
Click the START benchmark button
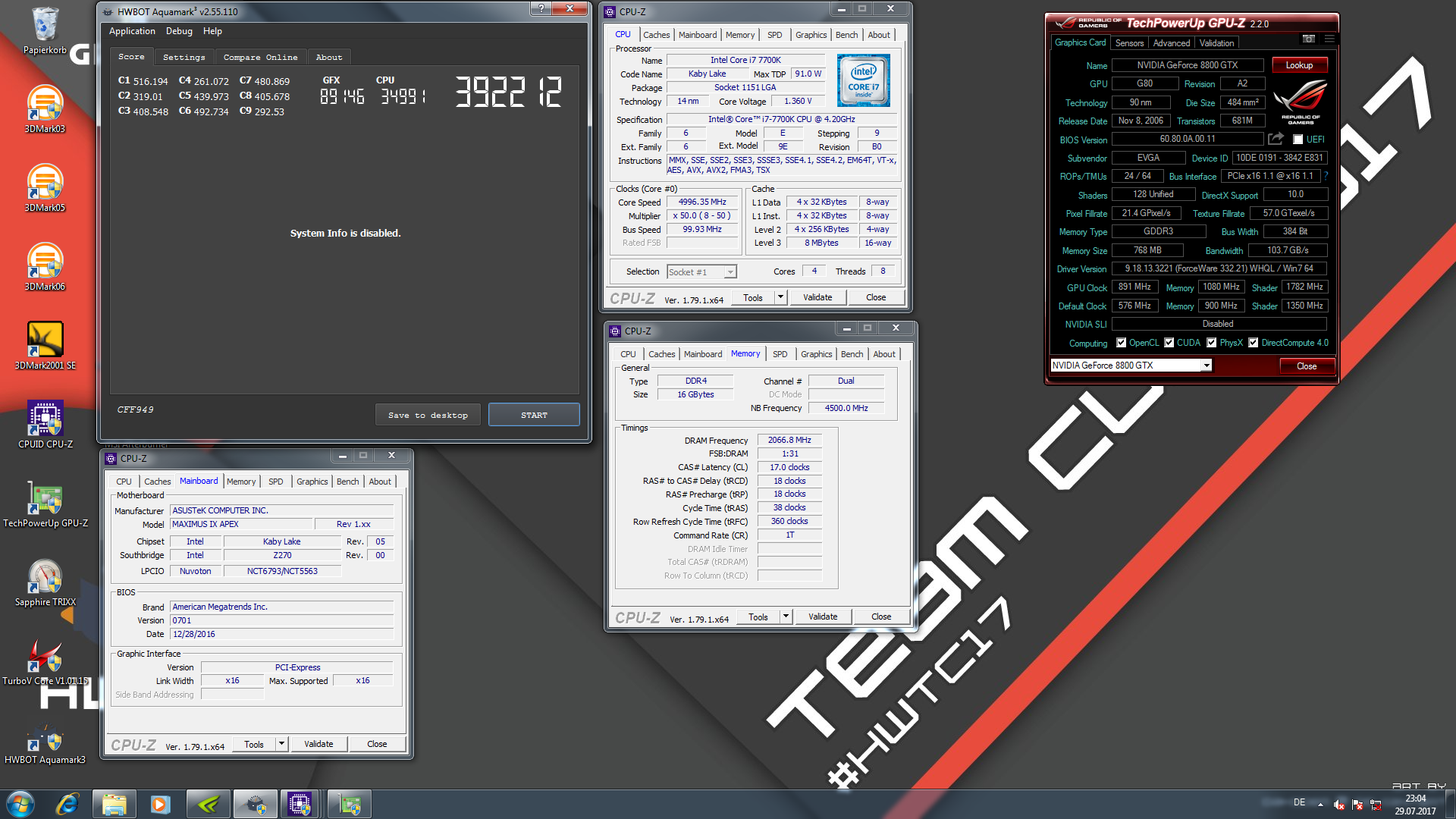(534, 415)
